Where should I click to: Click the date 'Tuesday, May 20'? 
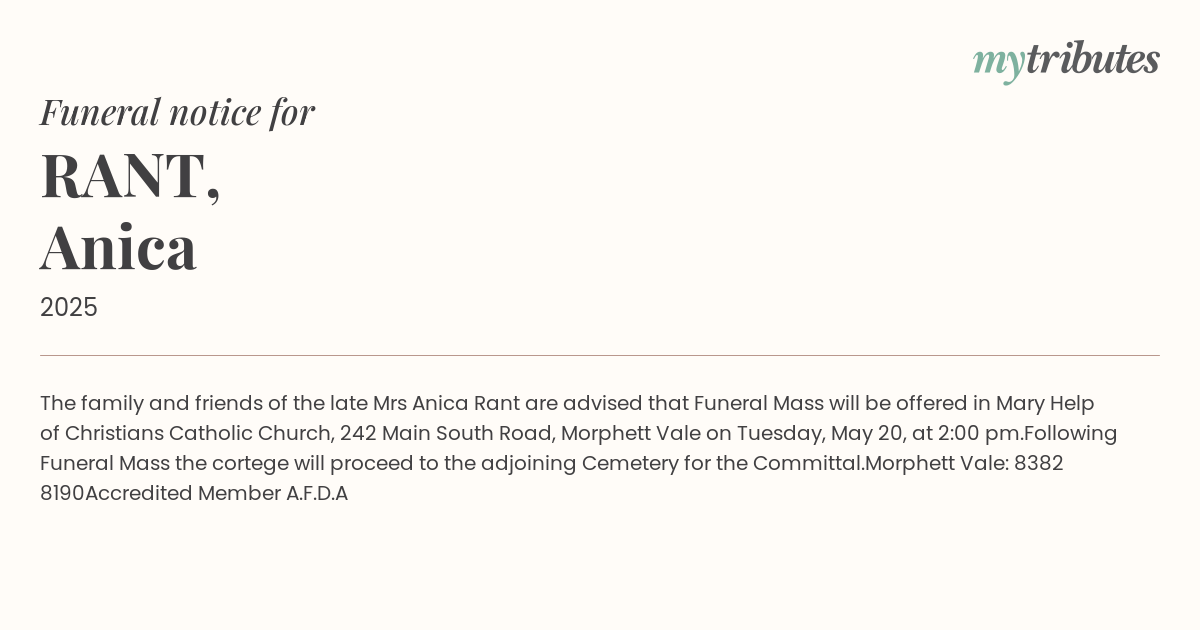pyautogui.click(x=817, y=433)
